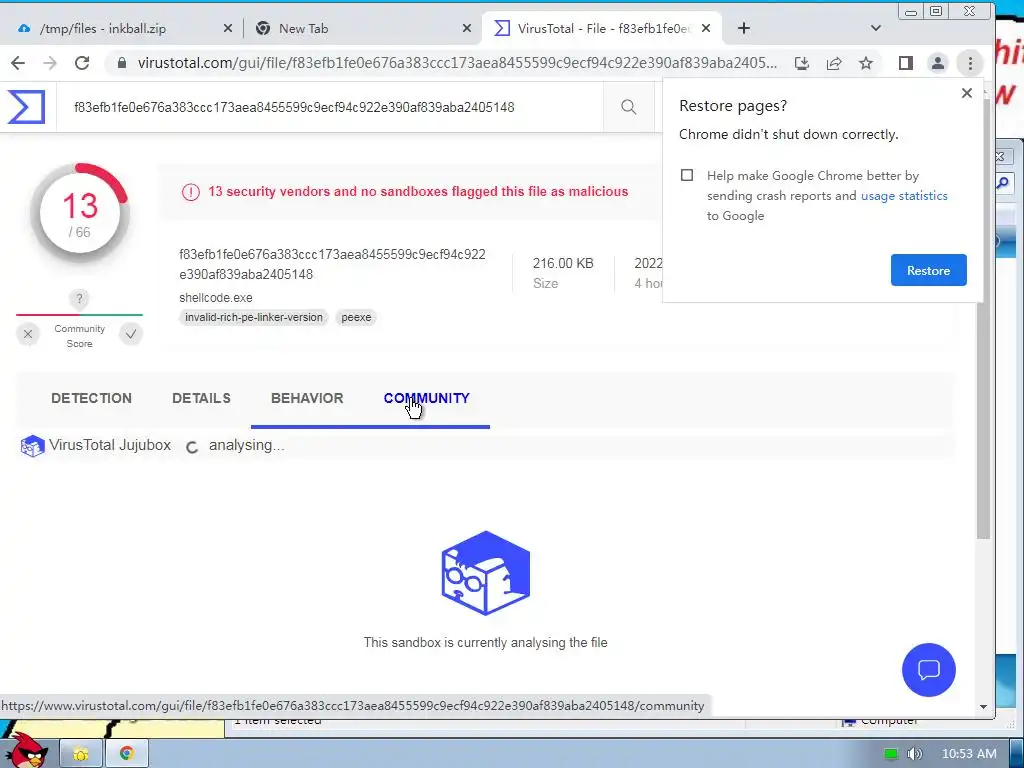Switch to the BEHAVIOR tab
Screen dimensions: 1024x768
coord(307,398)
